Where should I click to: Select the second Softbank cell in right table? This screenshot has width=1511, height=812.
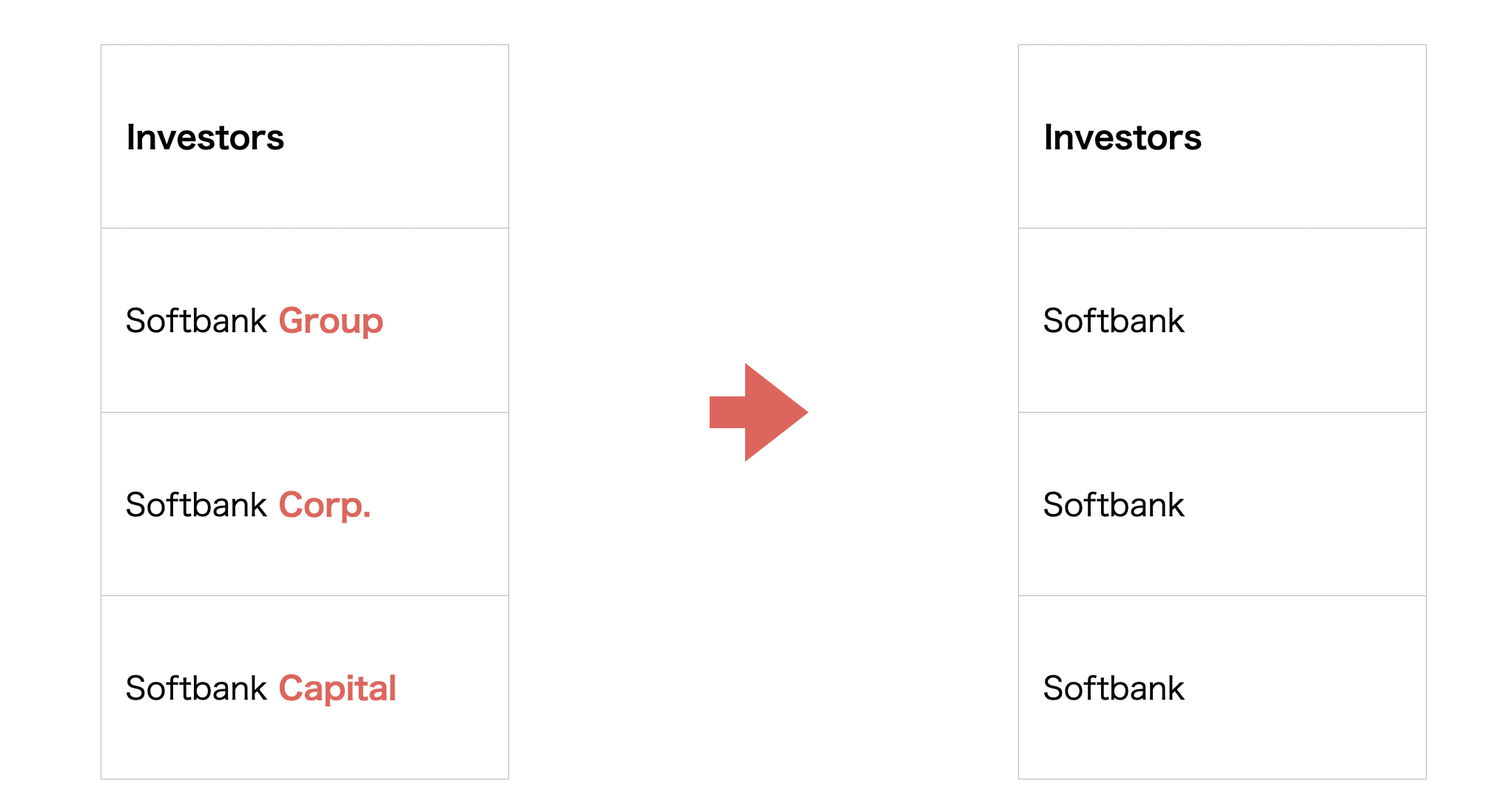[1222, 504]
